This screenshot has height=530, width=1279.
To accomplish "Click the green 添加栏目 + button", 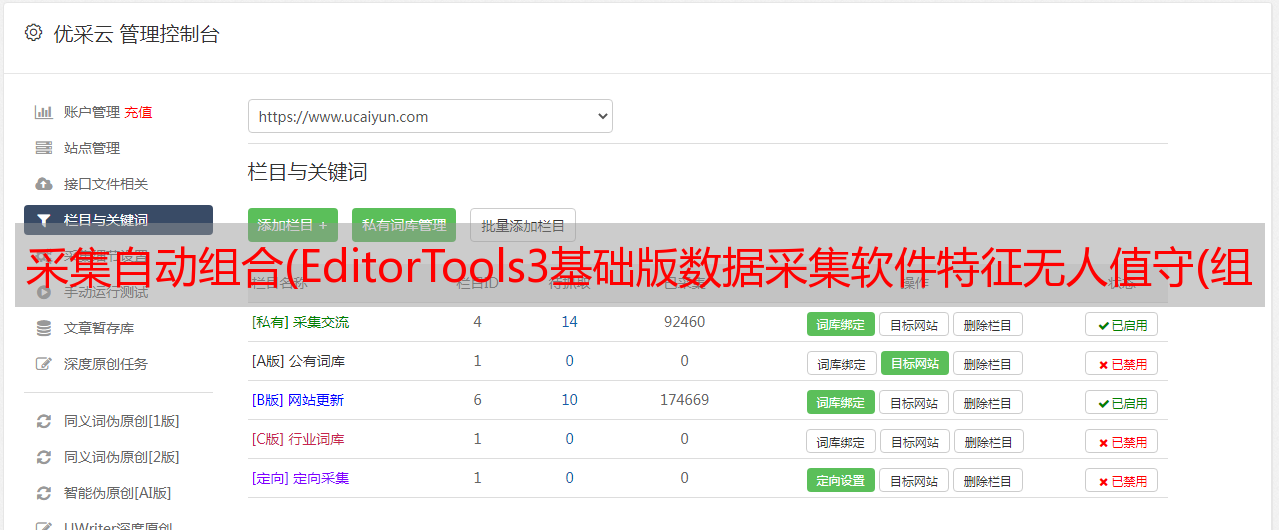I will coord(293,225).
